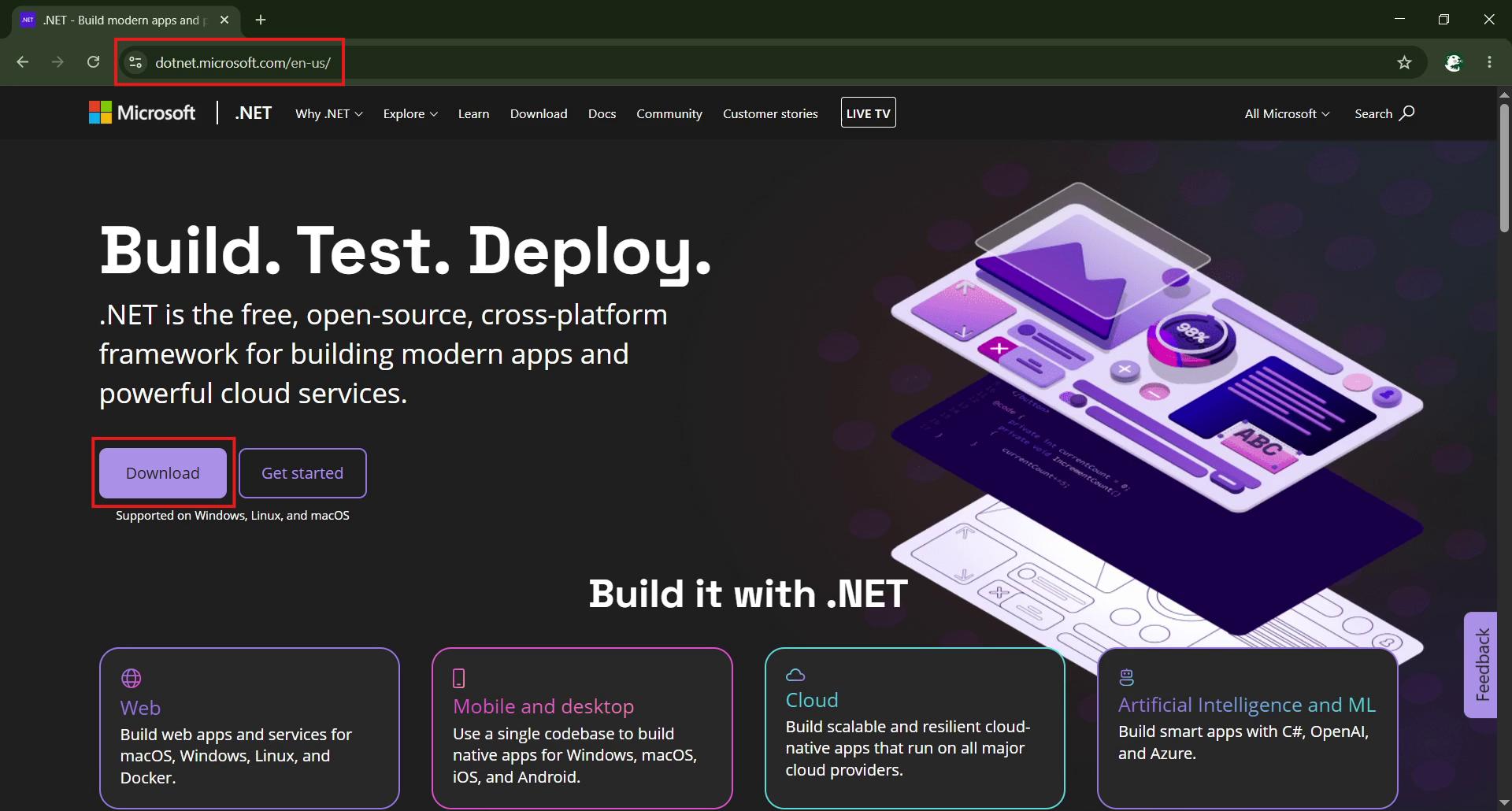Click the robot icon on AI and ML card
1512x811 pixels.
click(x=1127, y=677)
